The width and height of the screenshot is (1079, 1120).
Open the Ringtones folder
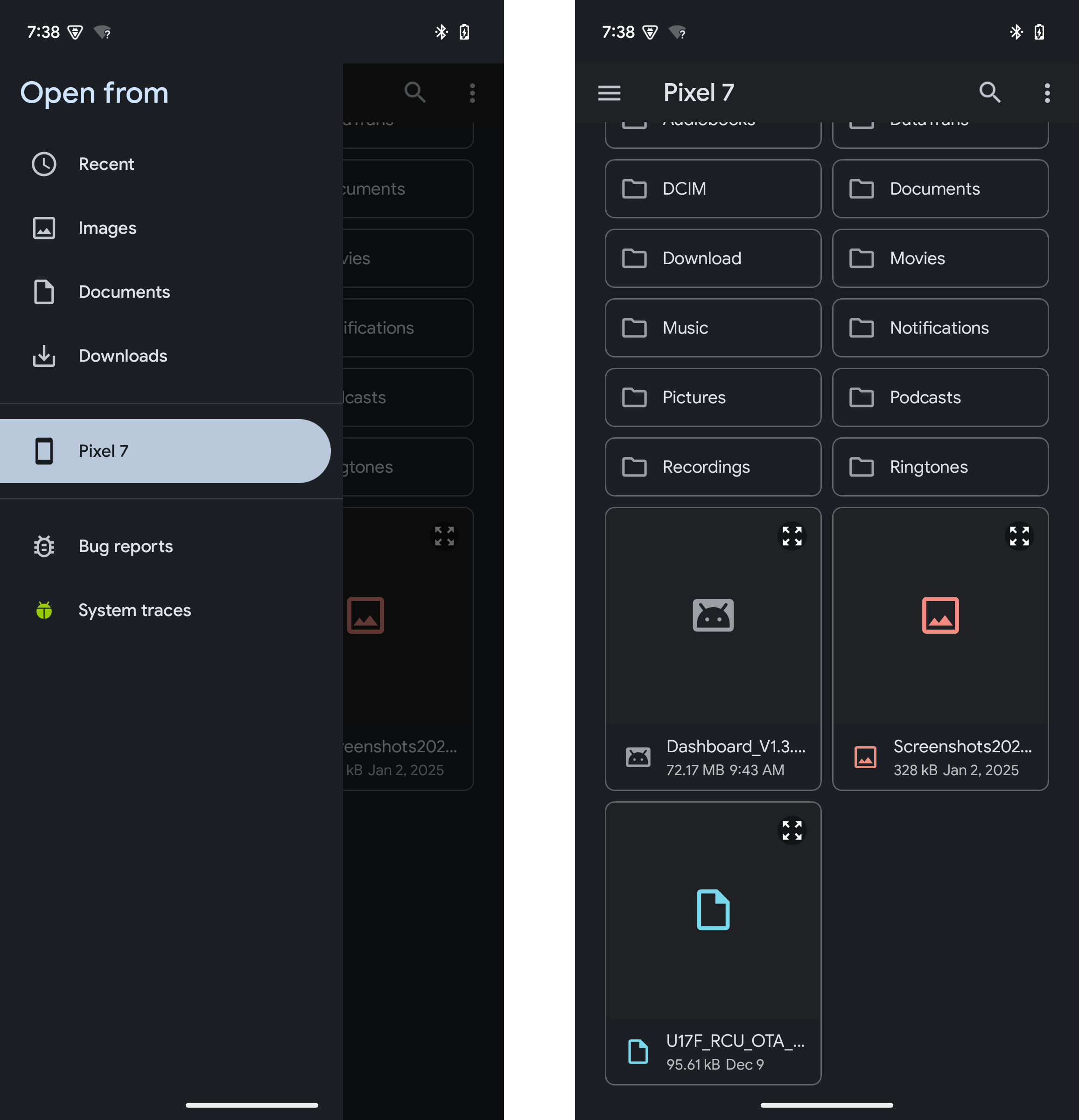pyautogui.click(x=940, y=467)
